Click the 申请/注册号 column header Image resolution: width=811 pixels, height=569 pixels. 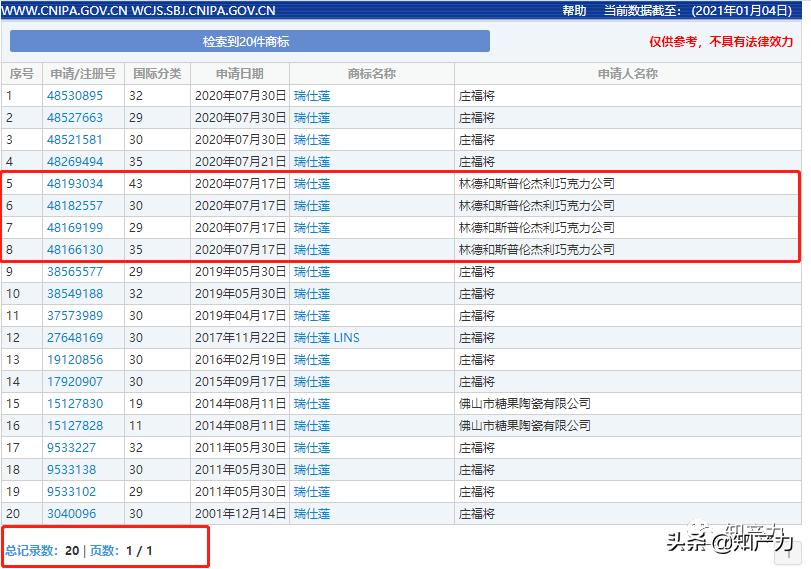click(x=83, y=73)
